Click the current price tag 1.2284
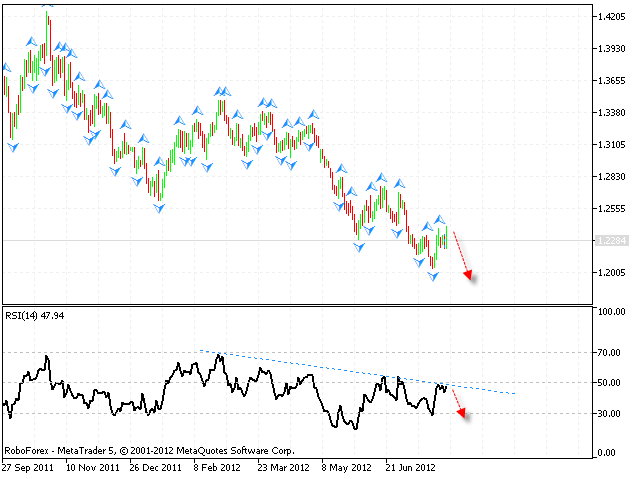Image resolution: width=640 pixels, height=479 pixels. [x=608, y=240]
